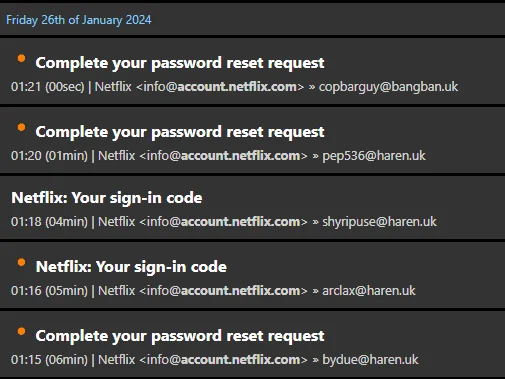505x379 pixels.
Task: Open sign-in code email for shyripuse@haren.uk
Action: 252,208
